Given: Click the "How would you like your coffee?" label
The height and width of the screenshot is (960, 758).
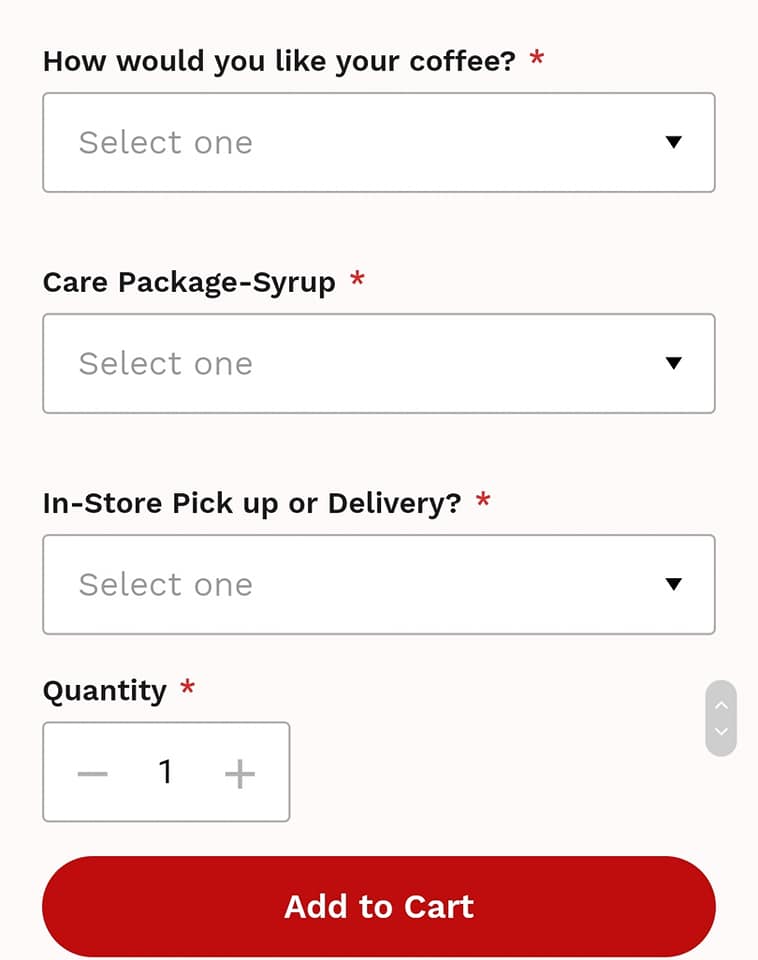Looking at the screenshot, I should point(279,61).
